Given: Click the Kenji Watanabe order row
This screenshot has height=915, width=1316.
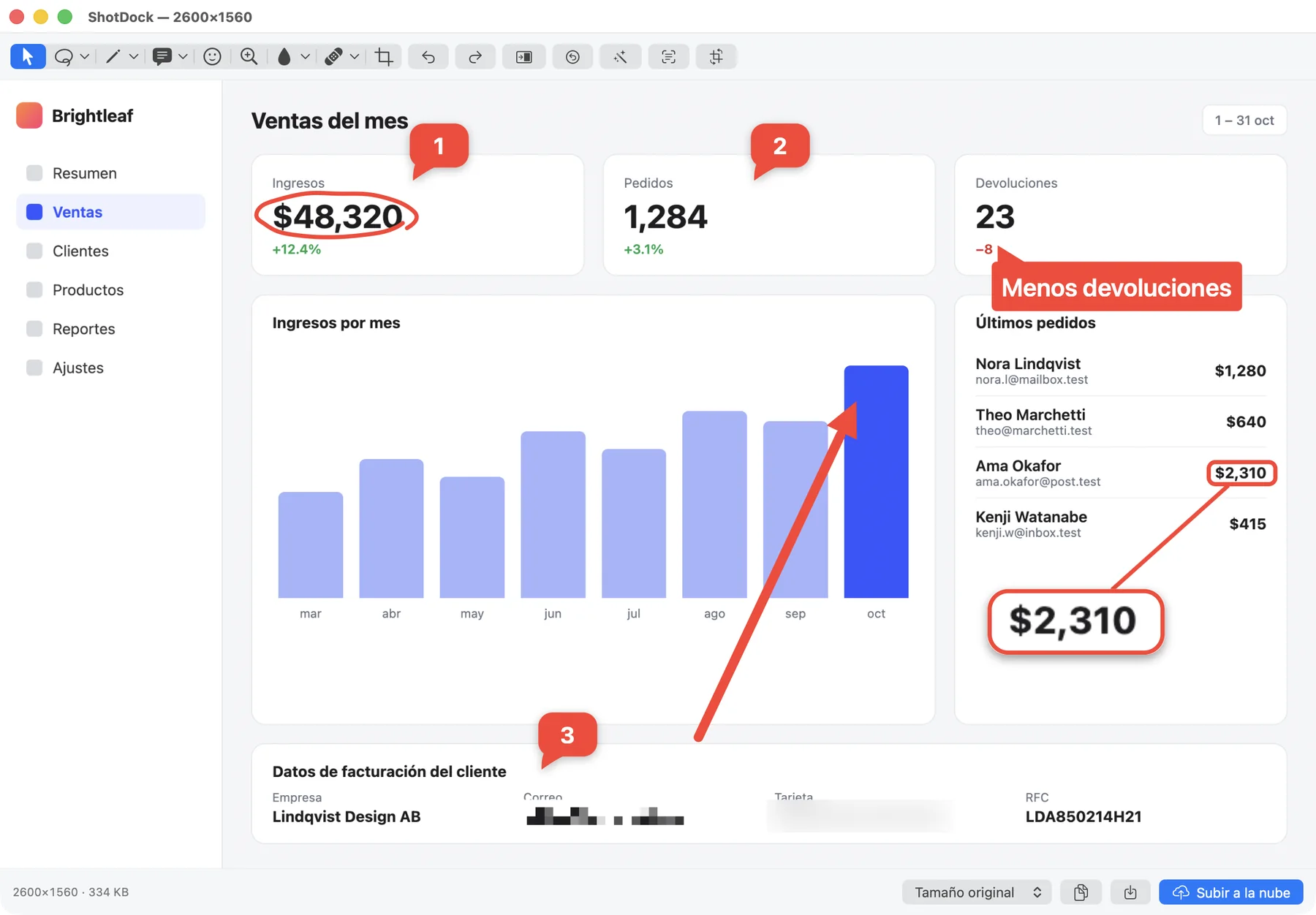Looking at the screenshot, I should tap(1120, 524).
